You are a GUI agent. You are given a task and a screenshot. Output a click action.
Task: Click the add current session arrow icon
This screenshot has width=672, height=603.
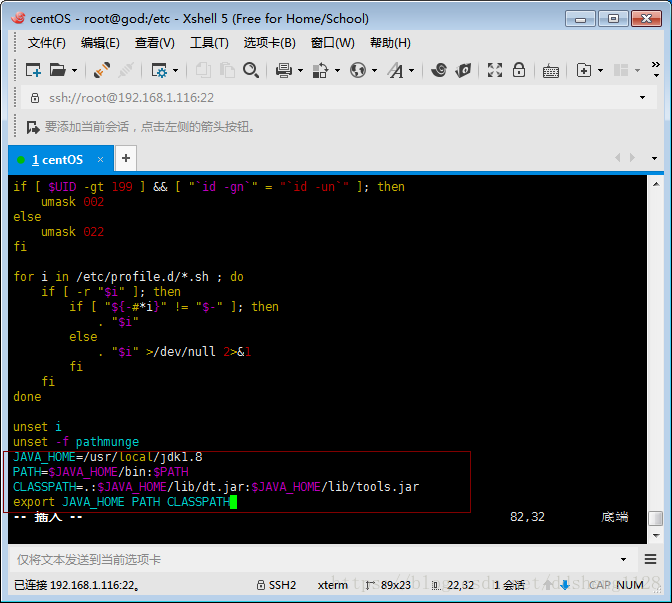click(x=33, y=127)
